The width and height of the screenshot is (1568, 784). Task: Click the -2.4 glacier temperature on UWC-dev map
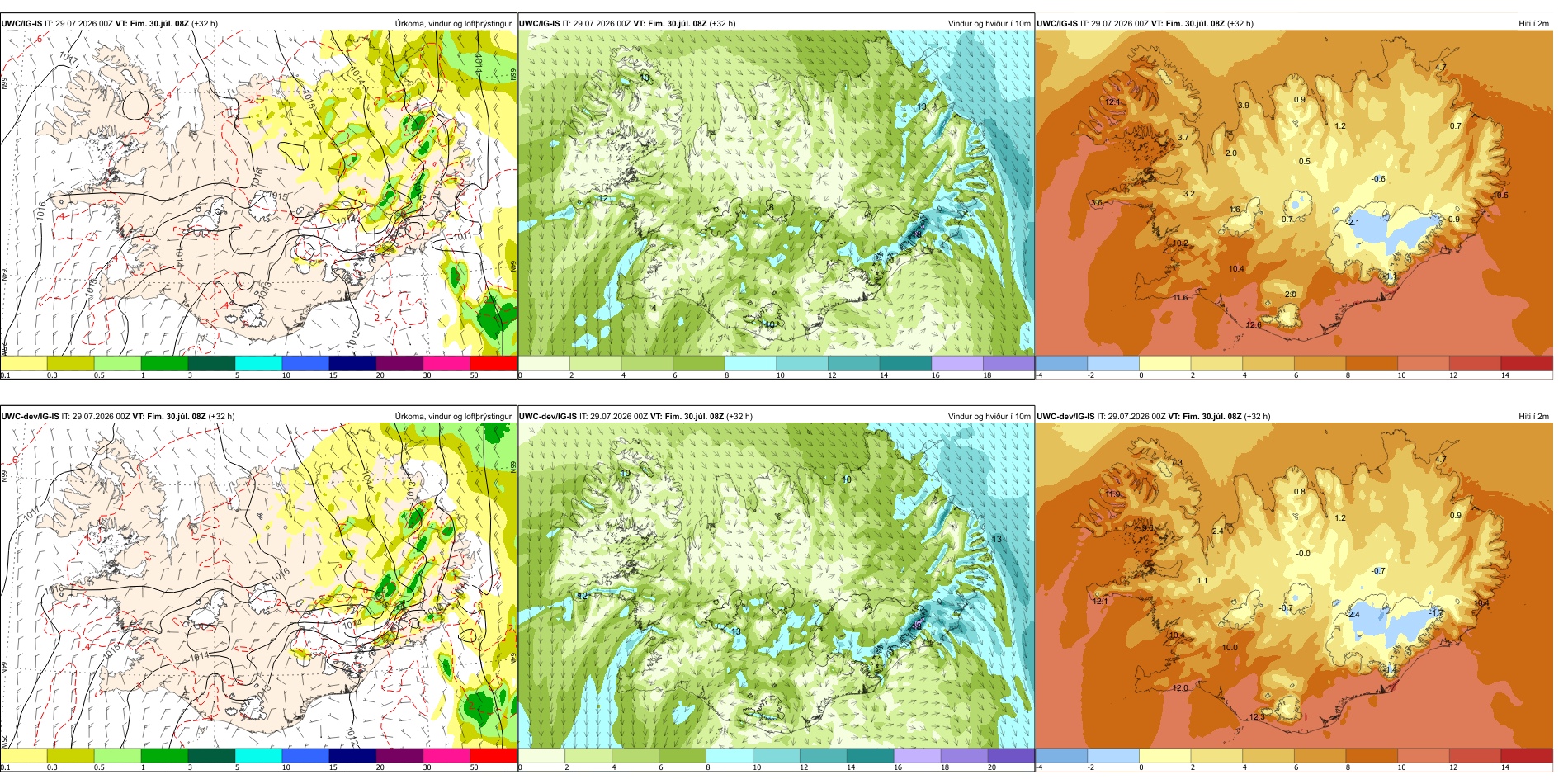[x=1353, y=615]
